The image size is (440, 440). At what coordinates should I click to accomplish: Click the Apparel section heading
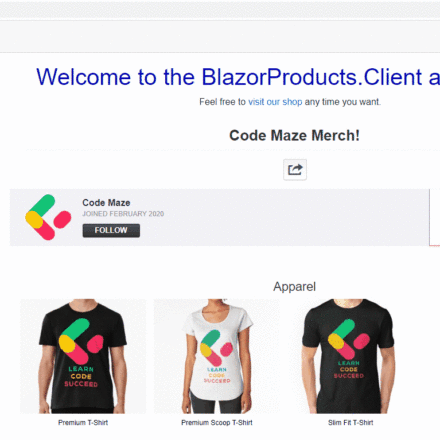point(294,287)
